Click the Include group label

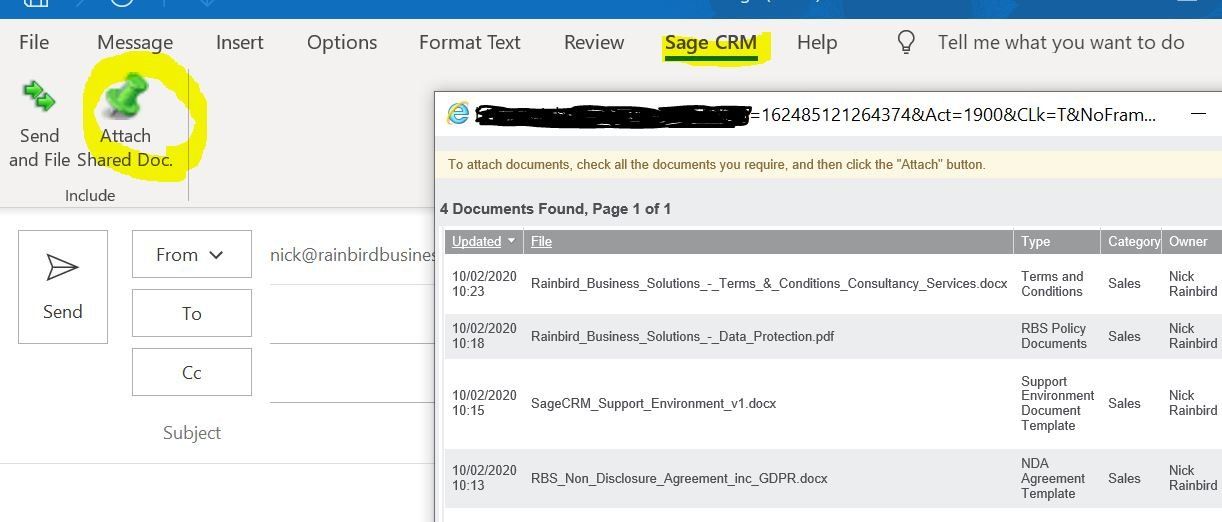click(x=90, y=195)
